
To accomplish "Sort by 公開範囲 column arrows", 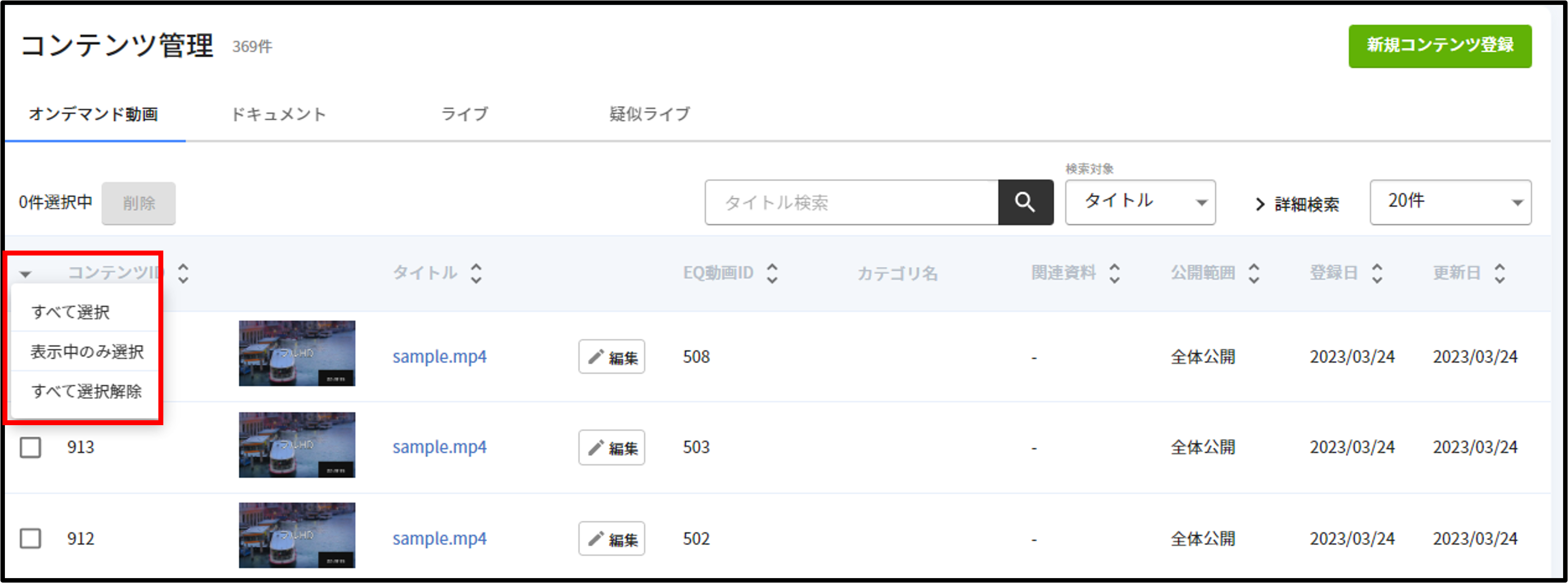I will (1253, 273).
